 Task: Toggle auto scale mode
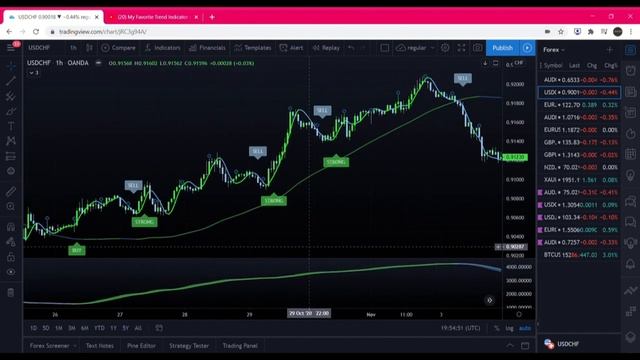click(x=525, y=328)
